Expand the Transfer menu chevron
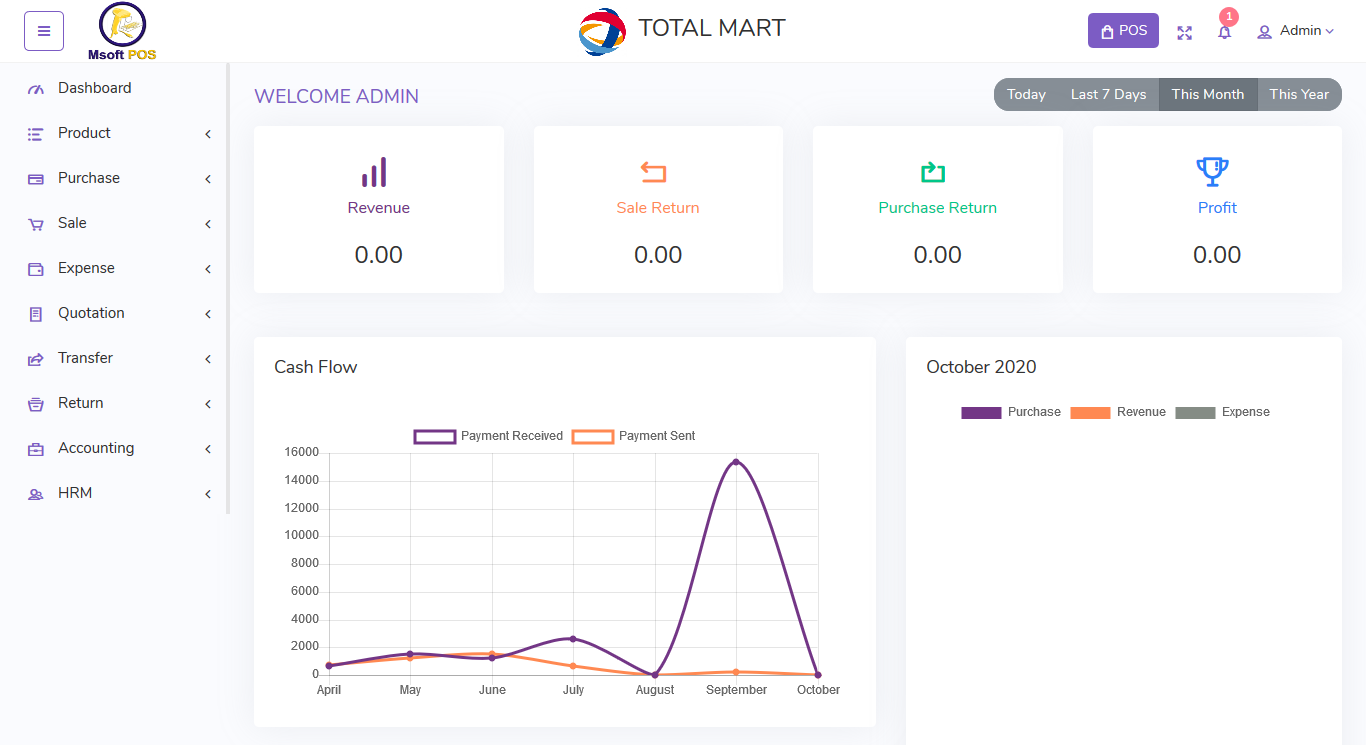This screenshot has width=1366, height=745. pyautogui.click(x=208, y=359)
